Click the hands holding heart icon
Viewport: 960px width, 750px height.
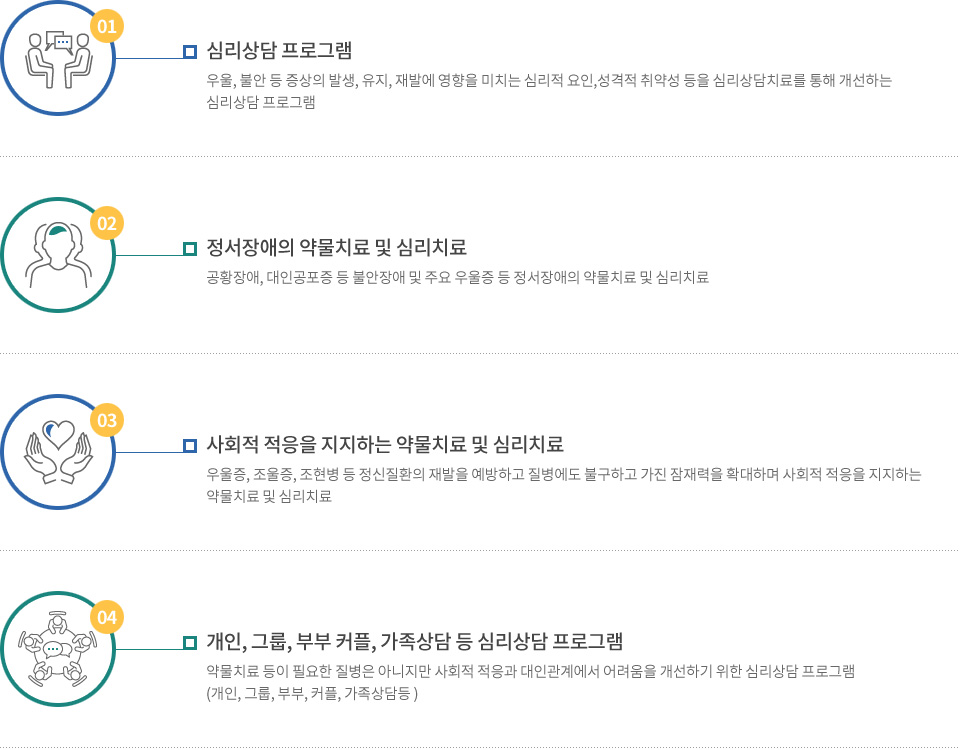(58, 452)
